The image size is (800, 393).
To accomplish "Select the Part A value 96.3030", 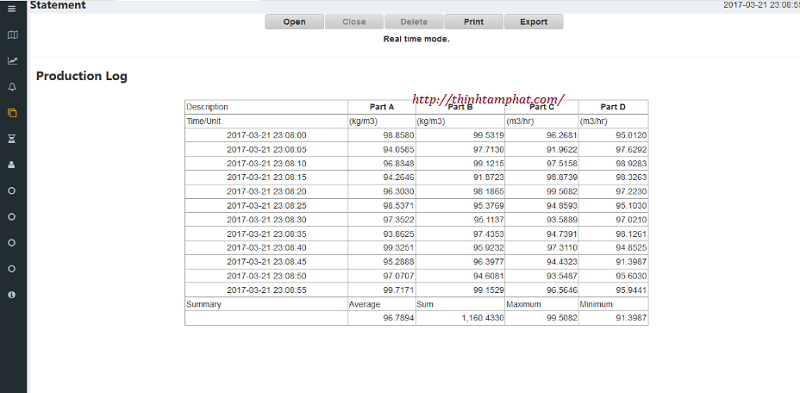I will [398, 191].
